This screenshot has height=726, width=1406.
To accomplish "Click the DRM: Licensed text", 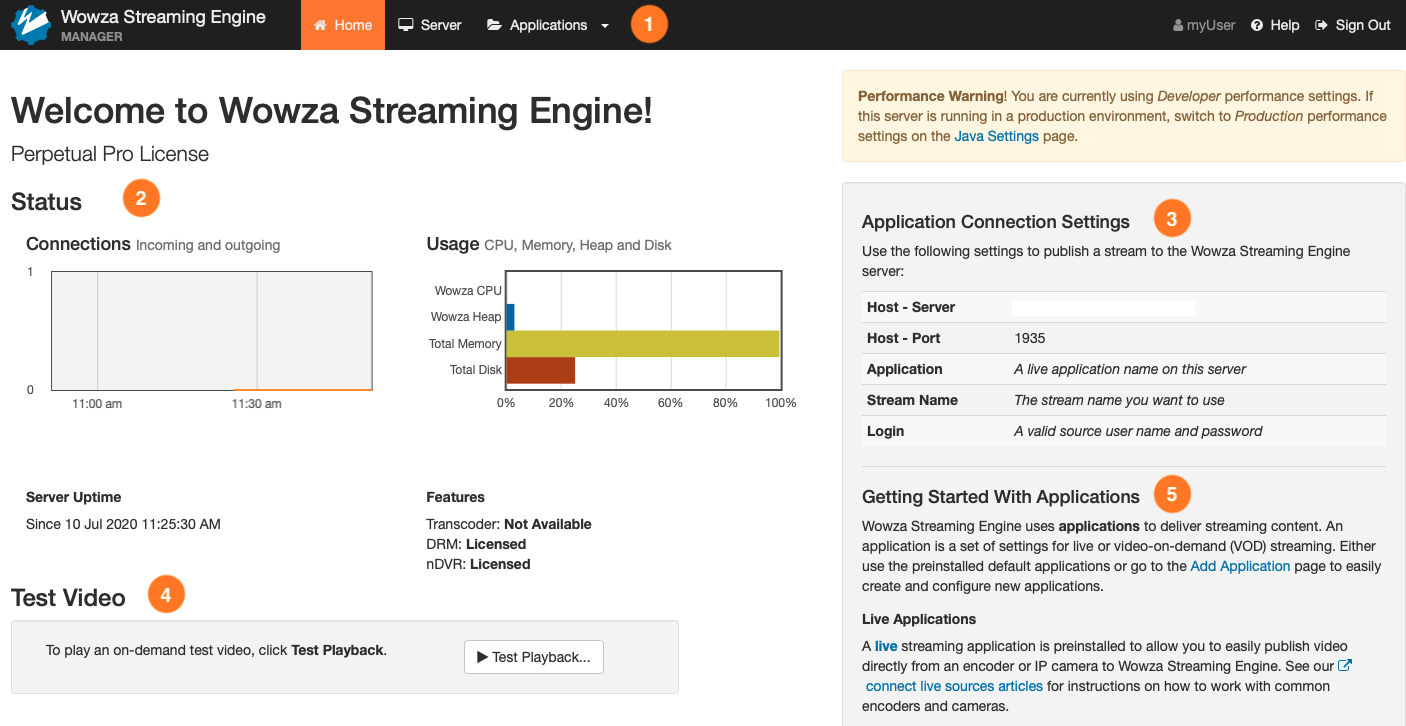I will [476, 544].
